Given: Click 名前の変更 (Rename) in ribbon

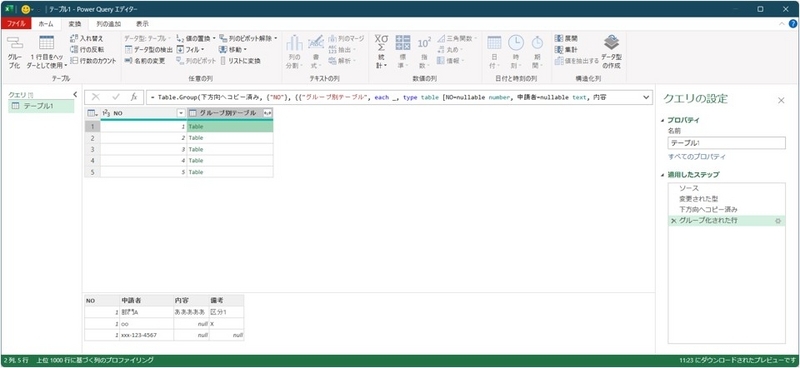Looking at the screenshot, I should 145,61.
